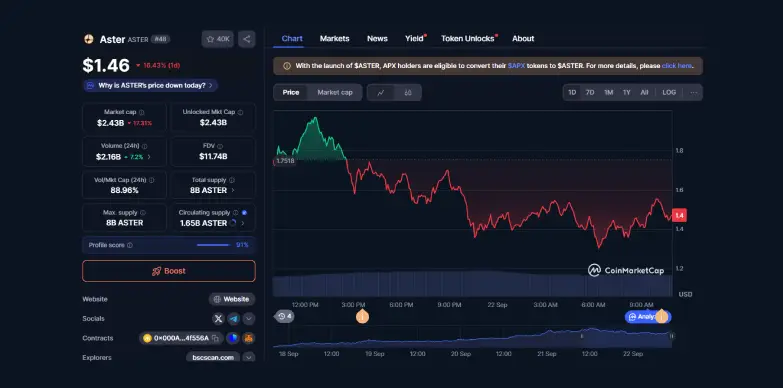The height and width of the screenshot is (388, 783).
Task: Open the info icon next to FDV
Action: [220, 146]
